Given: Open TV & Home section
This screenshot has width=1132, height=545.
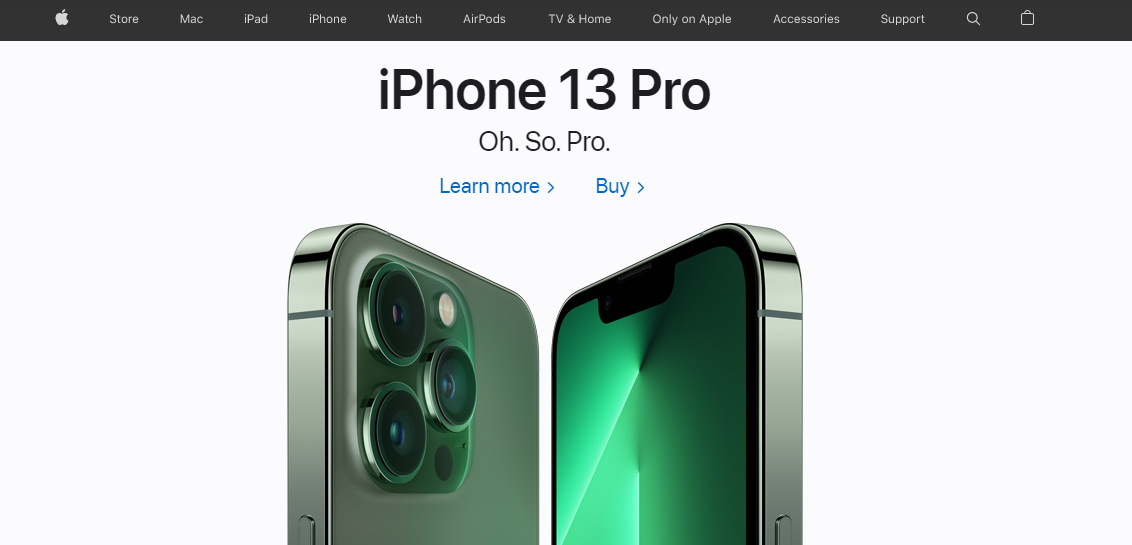Looking at the screenshot, I should coord(580,19).
